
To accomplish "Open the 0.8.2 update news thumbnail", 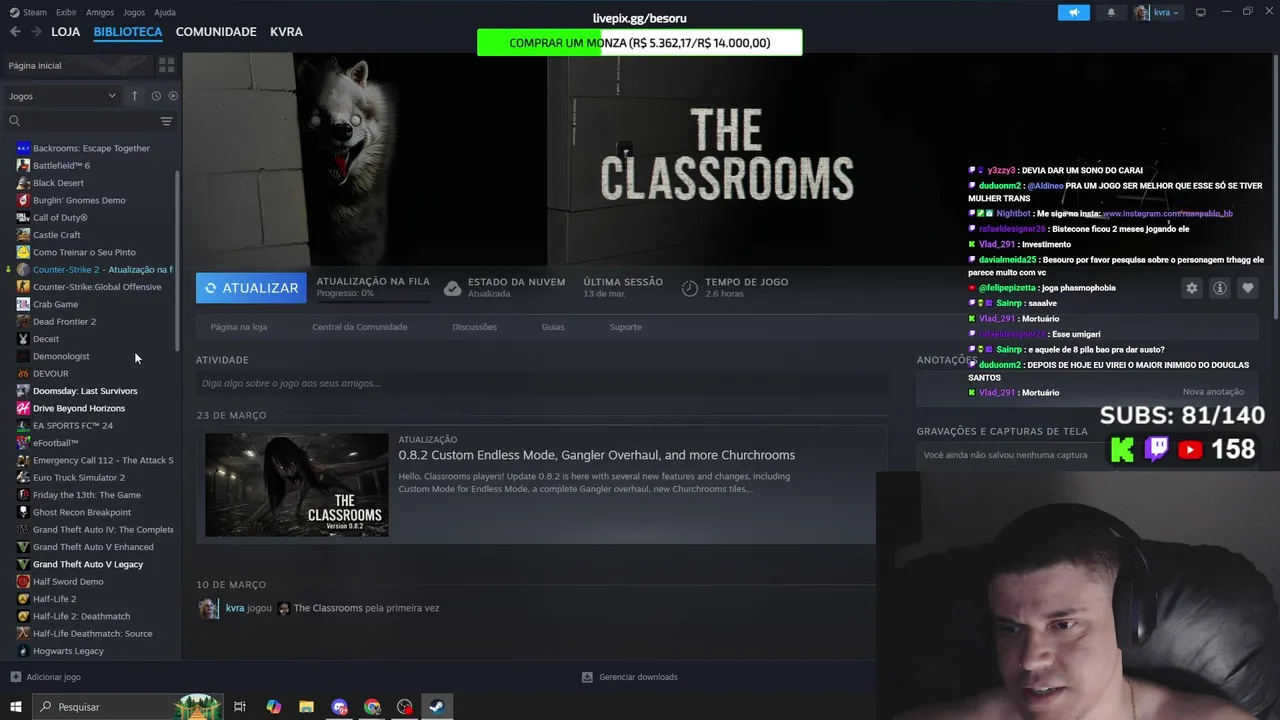I will pos(297,485).
